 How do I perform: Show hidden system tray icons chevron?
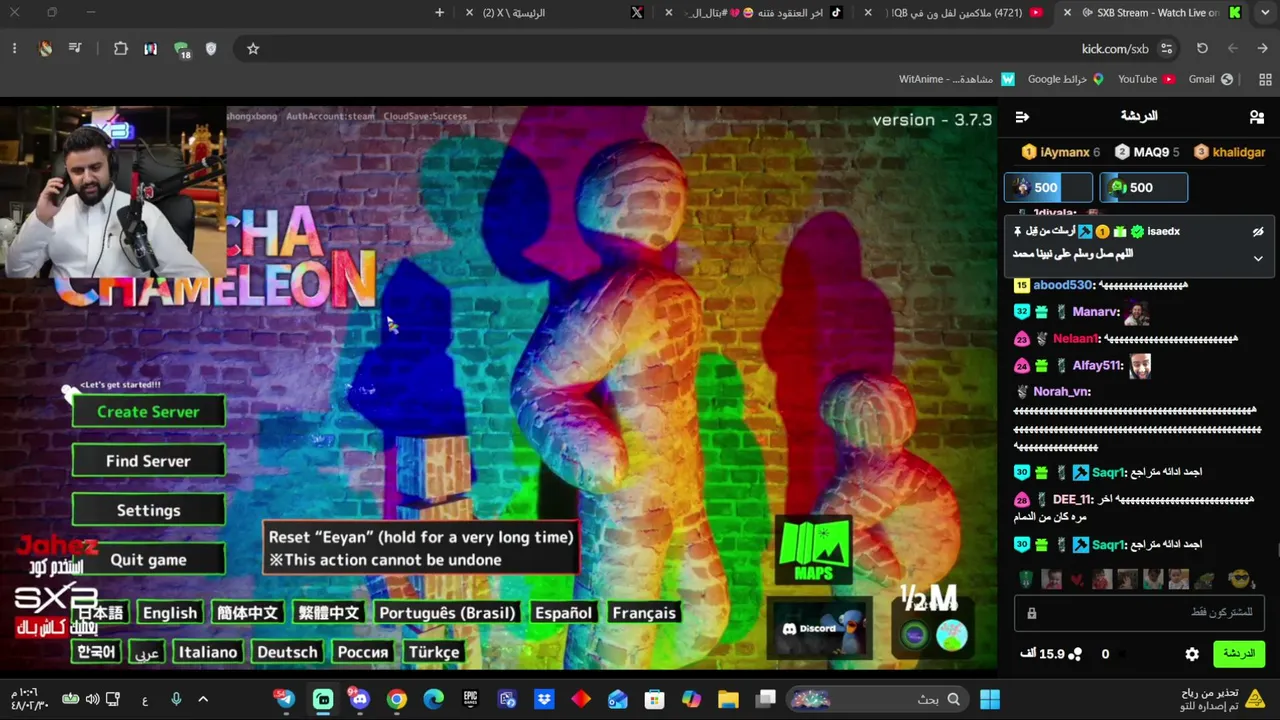tap(203, 699)
